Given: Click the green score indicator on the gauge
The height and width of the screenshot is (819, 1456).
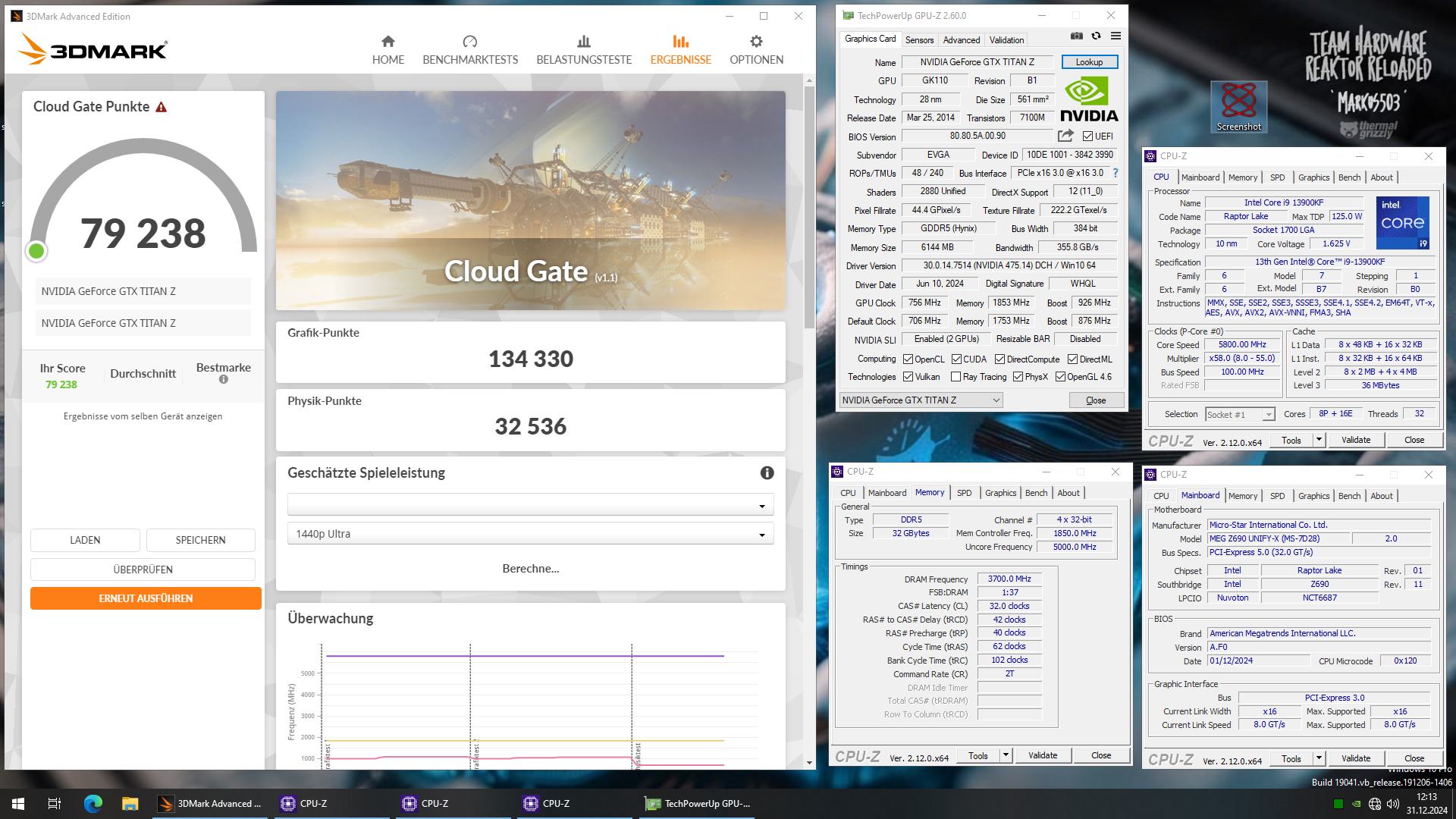Looking at the screenshot, I should (36, 251).
